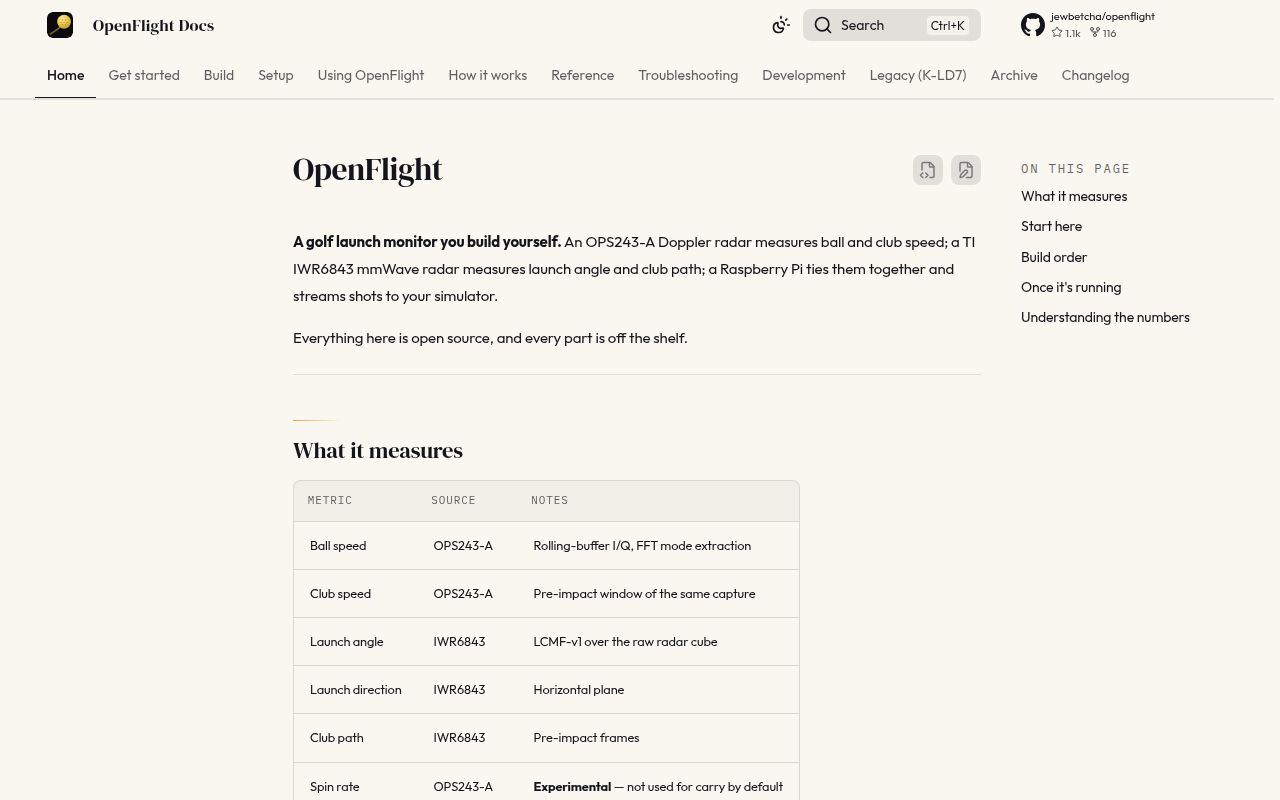Jump to Build order in page outline
This screenshot has height=800, width=1280.
point(1054,257)
